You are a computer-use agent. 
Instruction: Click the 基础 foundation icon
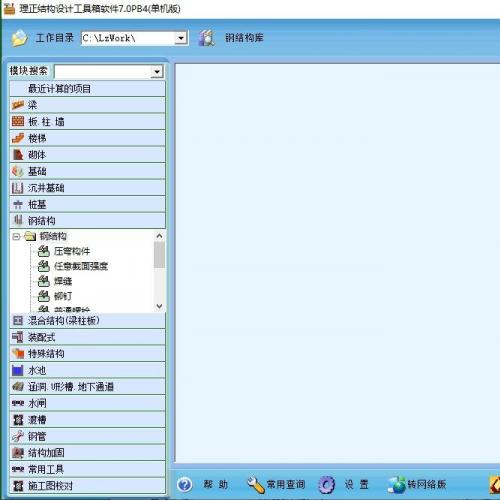click(18, 171)
